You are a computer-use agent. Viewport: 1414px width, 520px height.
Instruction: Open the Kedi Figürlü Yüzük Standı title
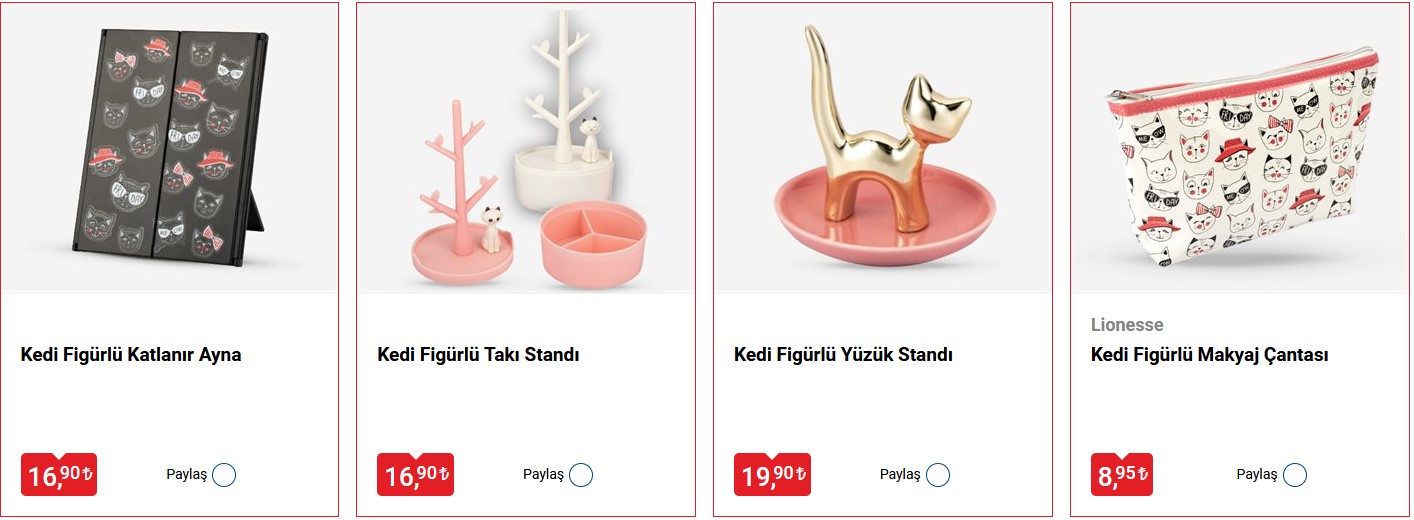pos(843,355)
